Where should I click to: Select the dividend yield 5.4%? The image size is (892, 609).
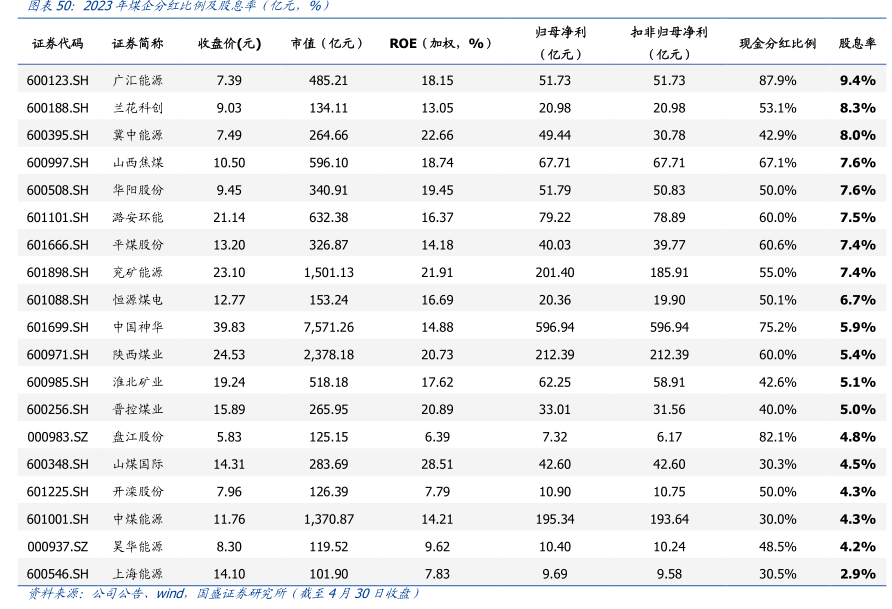pyautogui.click(x=857, y=355)
